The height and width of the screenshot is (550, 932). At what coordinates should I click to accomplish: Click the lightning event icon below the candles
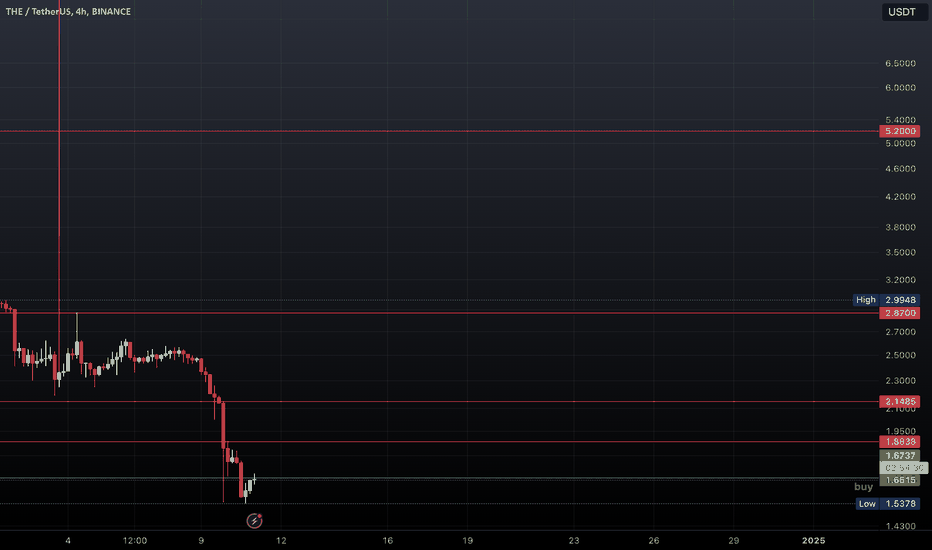point(254,521)
